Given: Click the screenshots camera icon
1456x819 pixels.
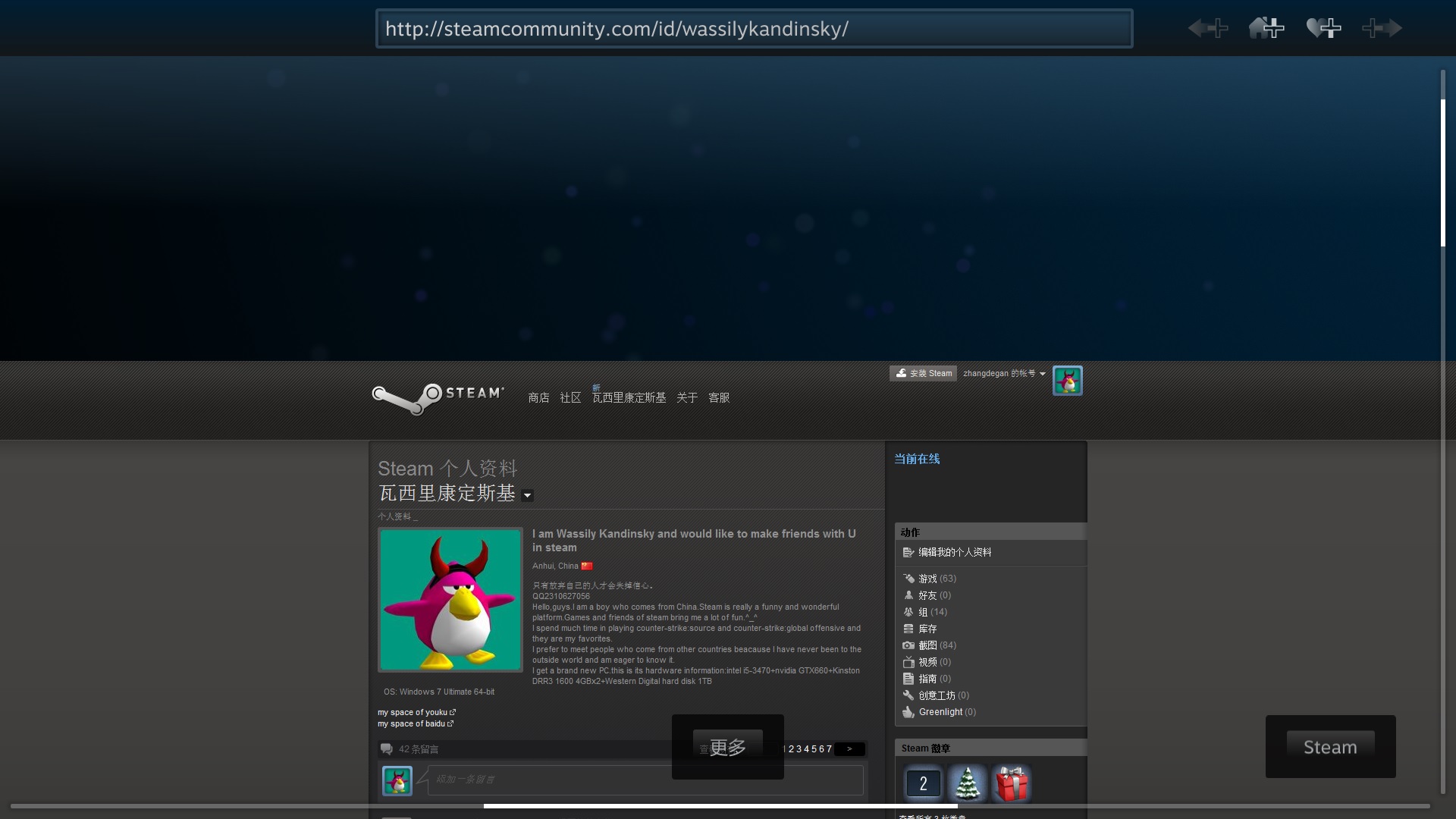Looking at the screenshot, I should coord(908,645).
